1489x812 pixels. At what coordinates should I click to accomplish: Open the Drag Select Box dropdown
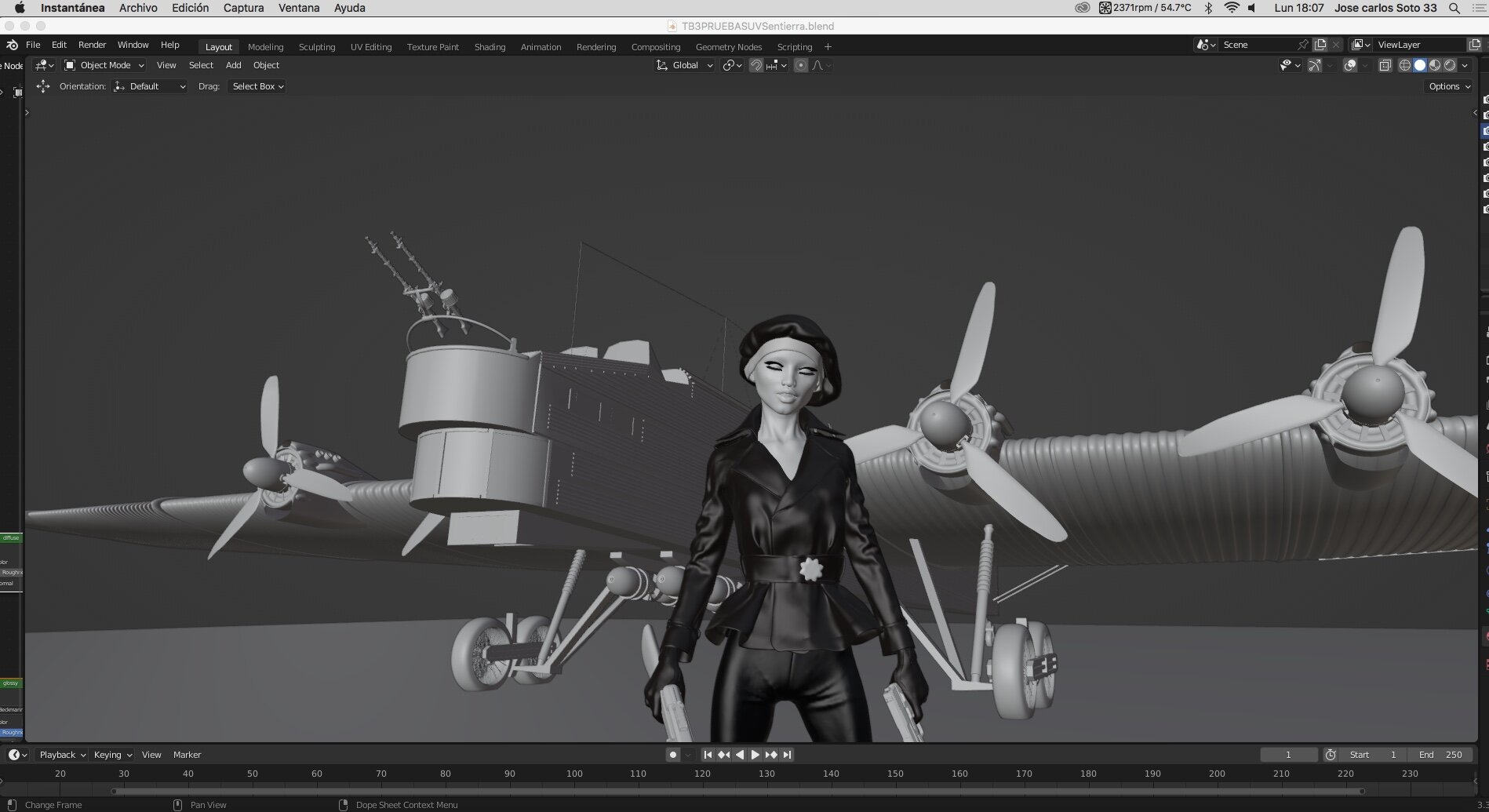tap(257, 86)
